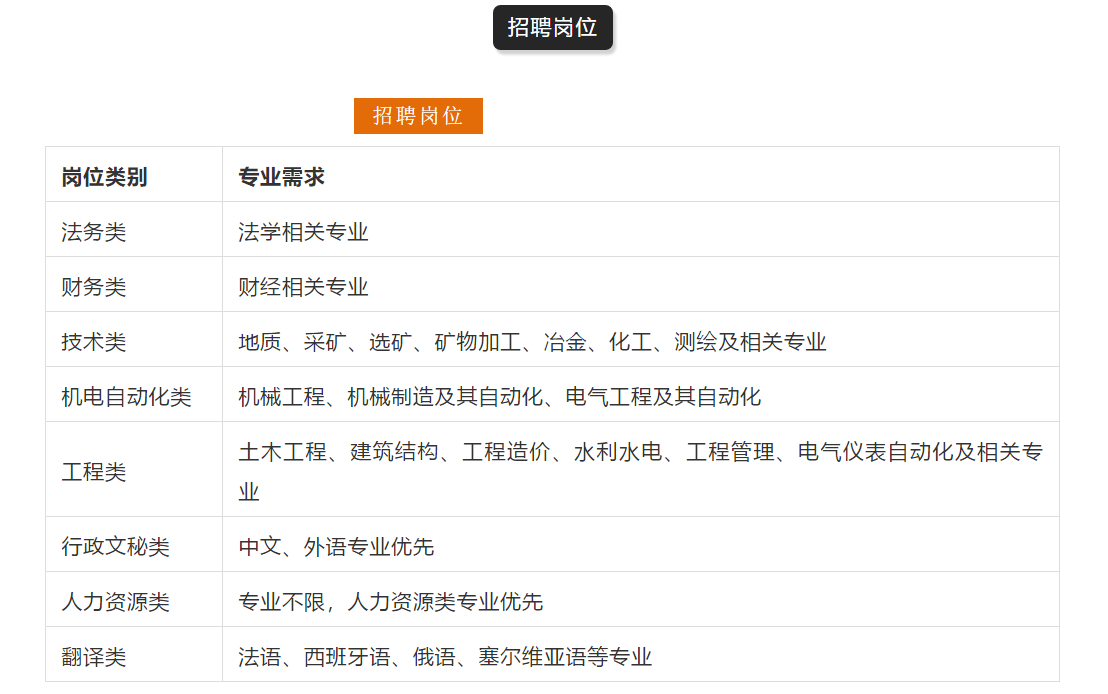Click the requirement text starting with 土木工程
This screenshot has height=694, width=1108.
pos(640,452)
